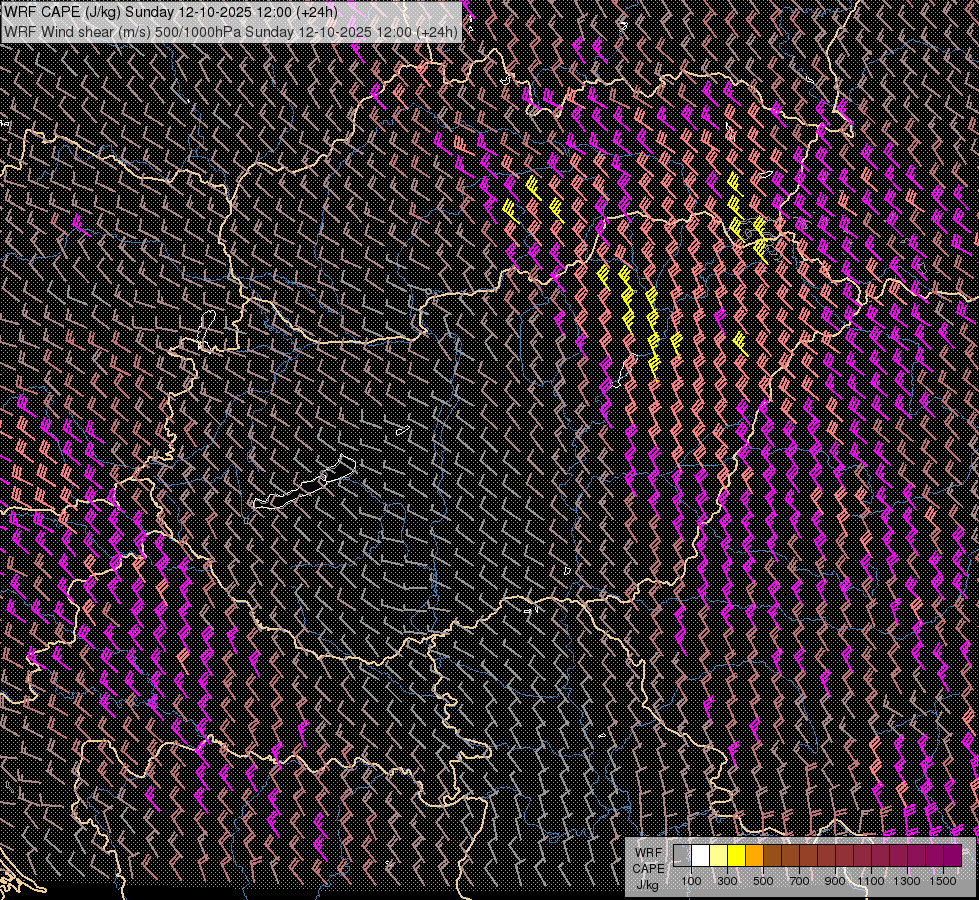The image size is (979, 900).
Task: Click the WRF CAPE title line at top
Action: pyautogui.click(x=170, y=12)
